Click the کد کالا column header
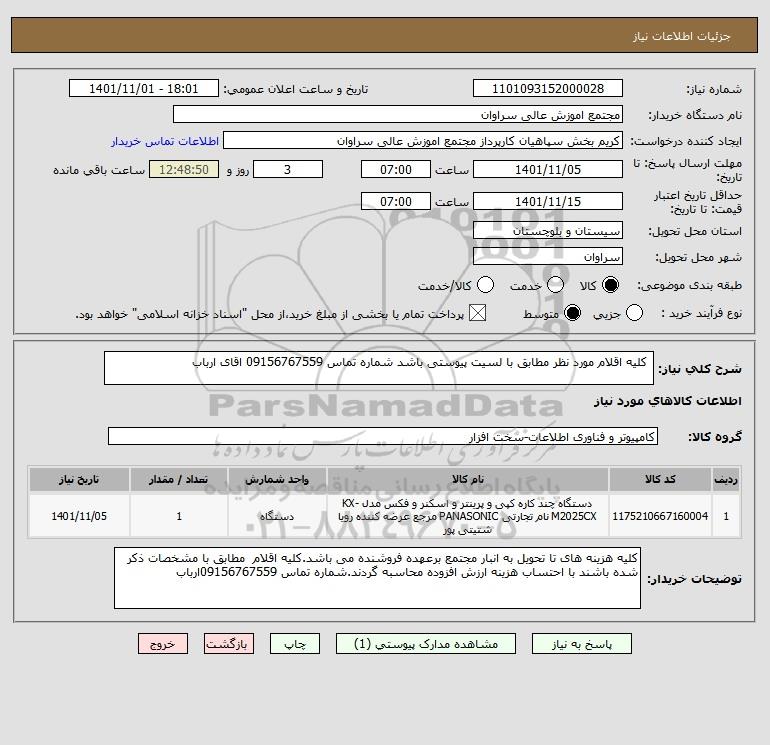Screen dimensions: 770x745 click(660, 479)
